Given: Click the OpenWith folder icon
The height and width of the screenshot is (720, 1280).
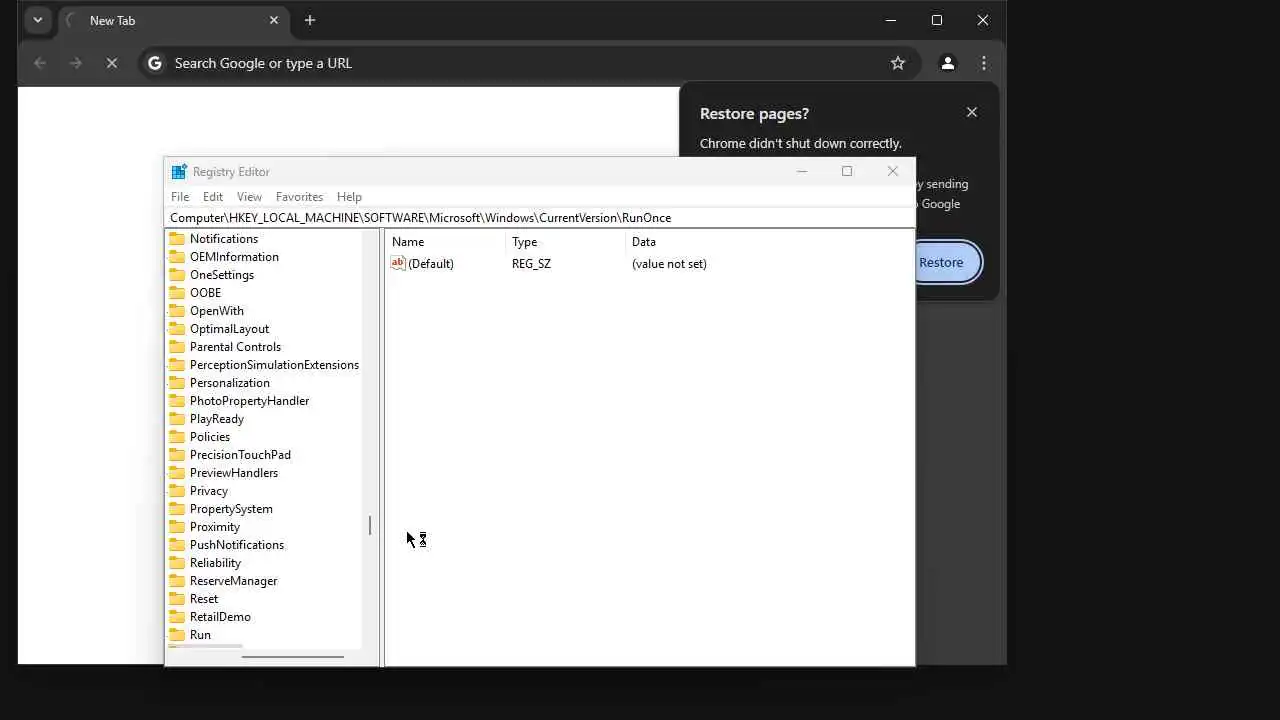Looking at the screenshot, I should pyautogui.click(x=177, y=311).
